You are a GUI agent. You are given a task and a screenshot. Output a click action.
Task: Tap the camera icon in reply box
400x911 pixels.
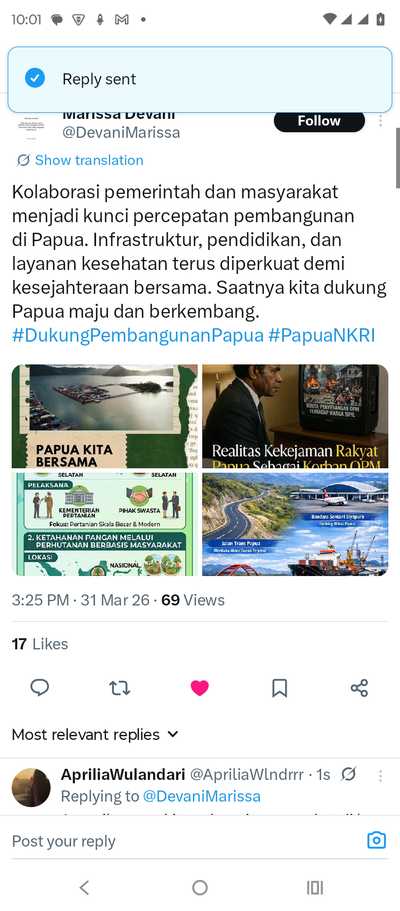coord(377,840)
